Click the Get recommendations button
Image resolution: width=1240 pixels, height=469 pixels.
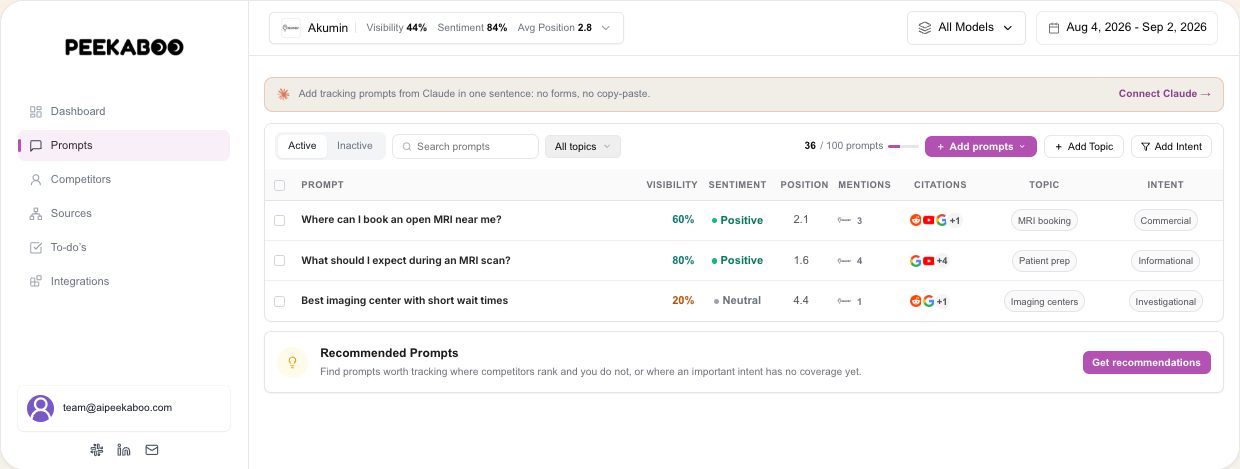coord(1146,362)
